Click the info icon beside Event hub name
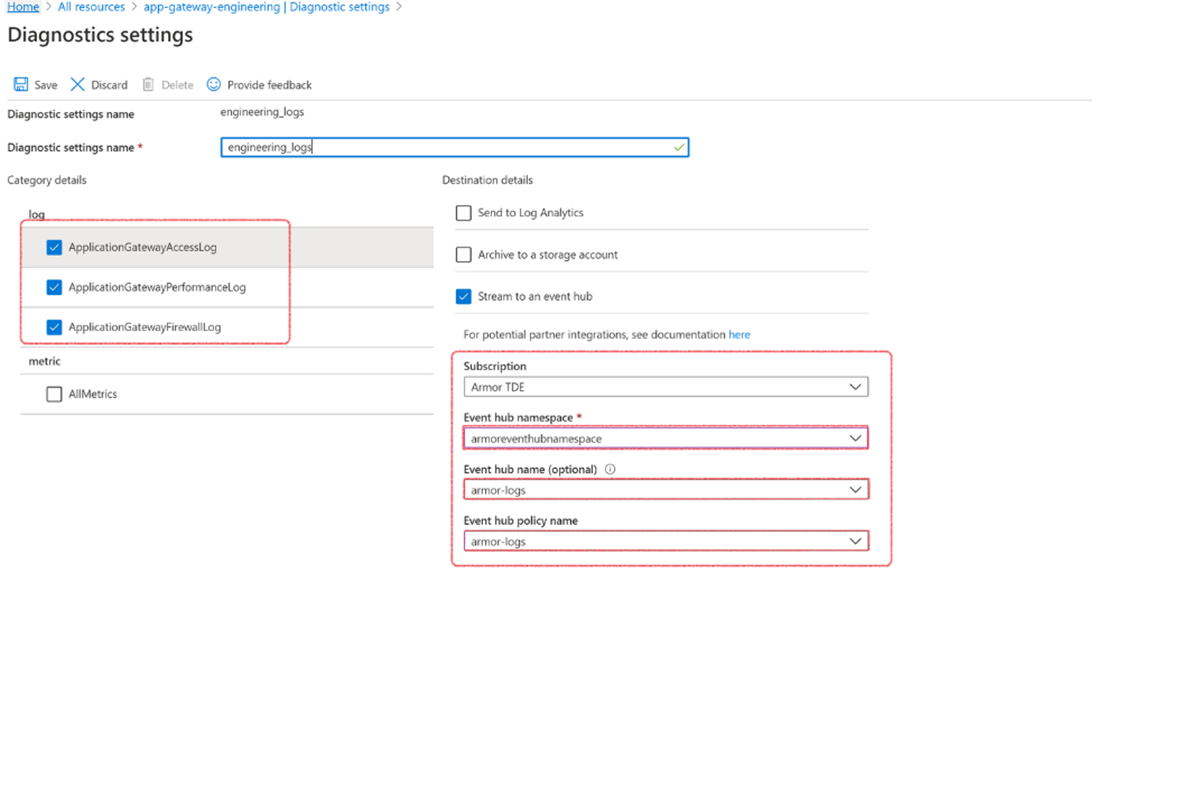This screenshot has height=785, width=1200. (x=610, y=469)
